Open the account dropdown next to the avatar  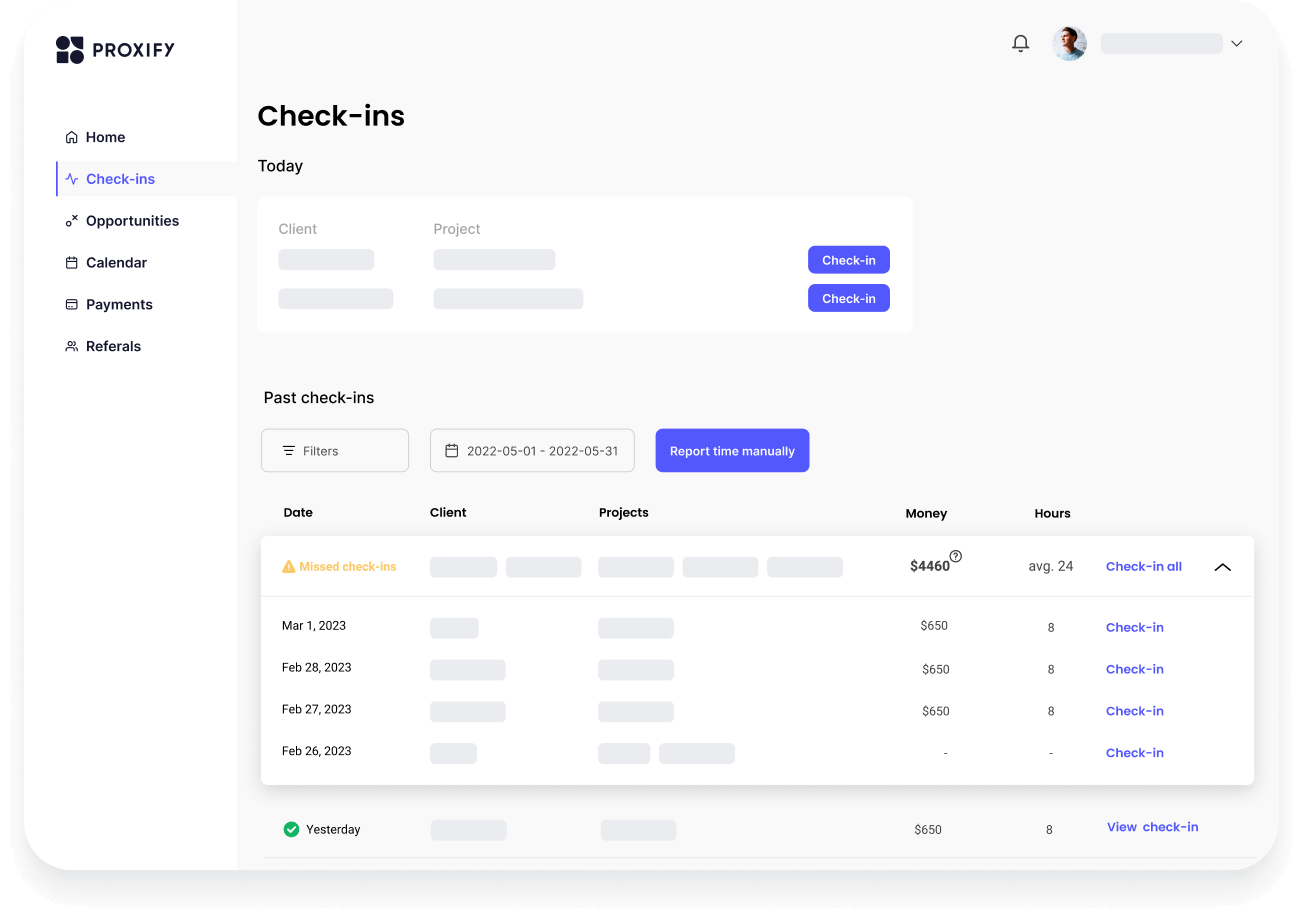tap(1237, 43)
